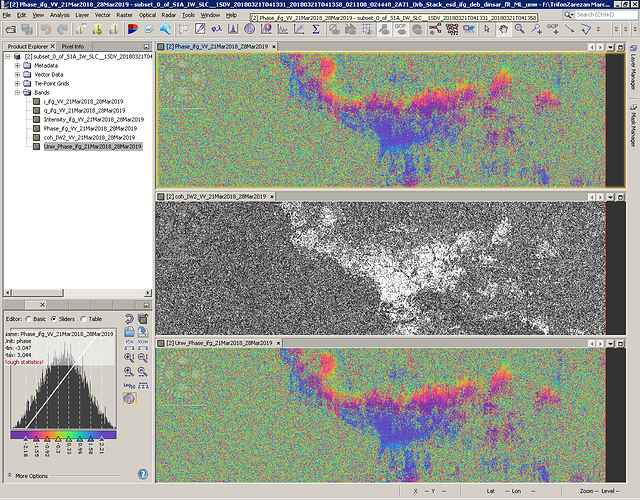Click the color manipulation help icon
Image resolution: width=640 pixels, height=500 pixels.
pyautogui.click(x=142, y=474)
